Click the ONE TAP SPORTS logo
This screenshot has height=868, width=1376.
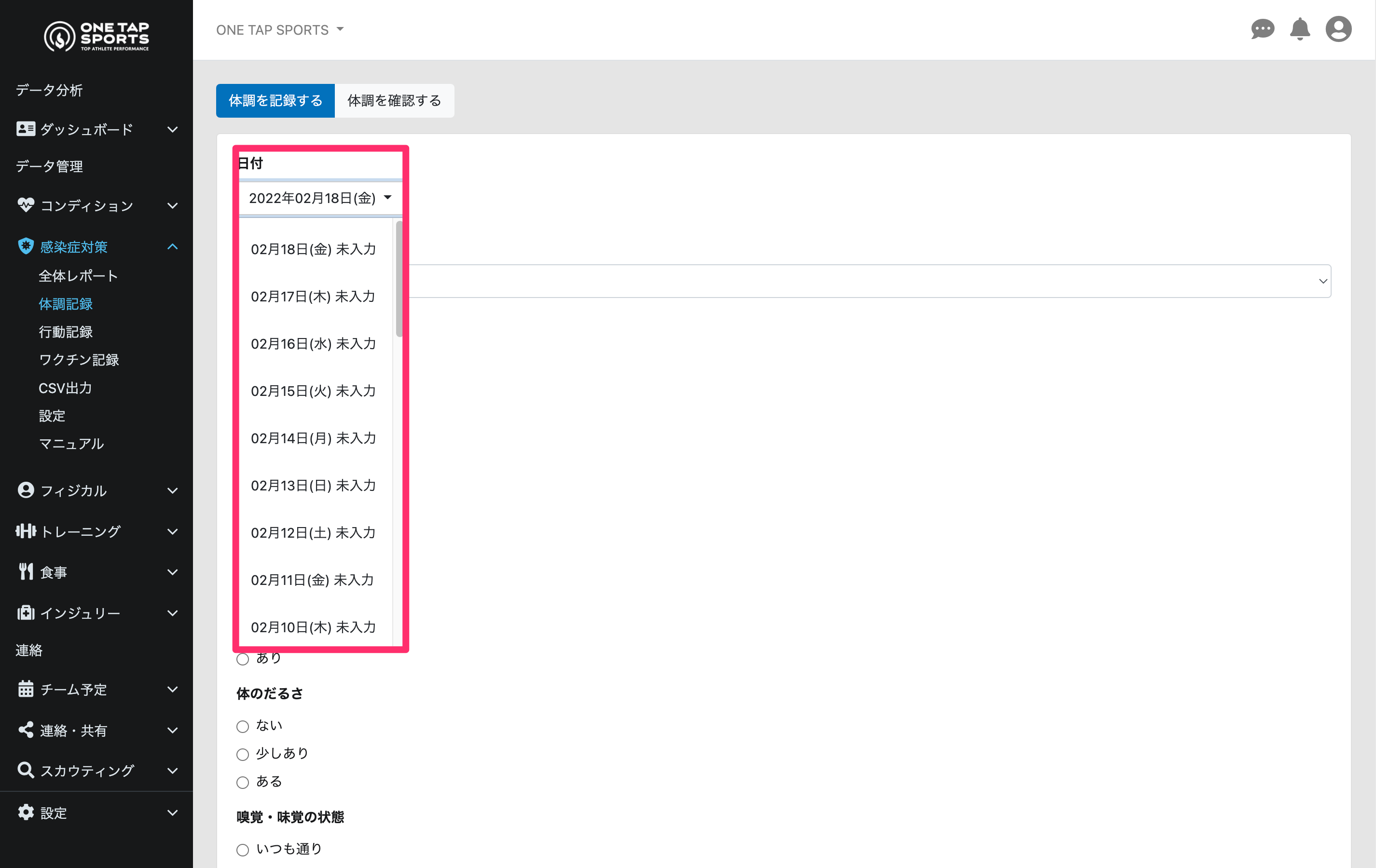tap(96, 36)
